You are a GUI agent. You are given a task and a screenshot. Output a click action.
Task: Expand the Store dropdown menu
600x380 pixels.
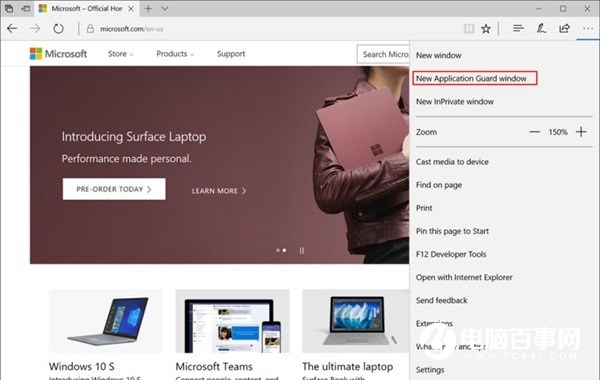click(x=121, y=54)
